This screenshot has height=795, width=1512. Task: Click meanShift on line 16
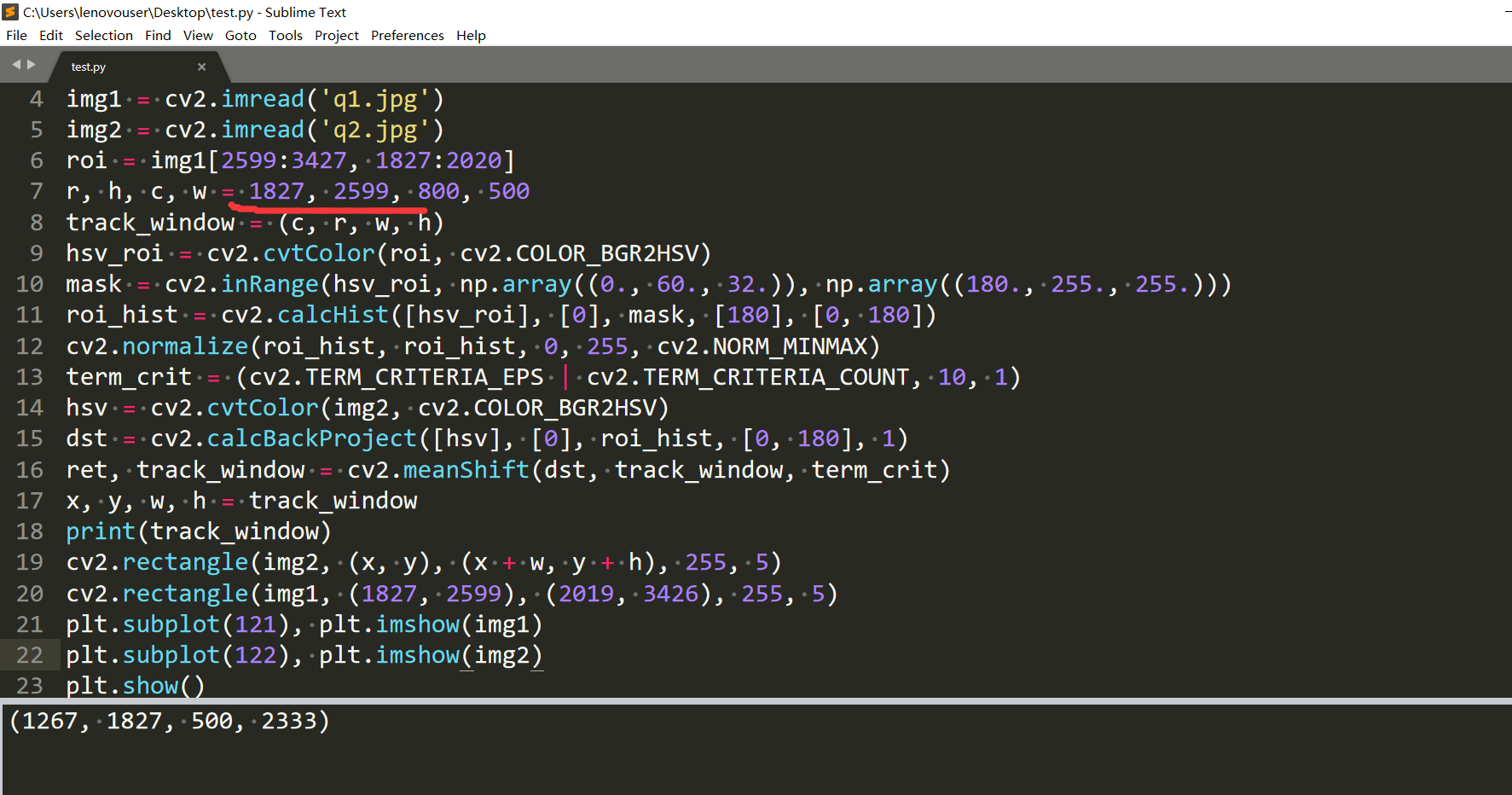[466, 470]
